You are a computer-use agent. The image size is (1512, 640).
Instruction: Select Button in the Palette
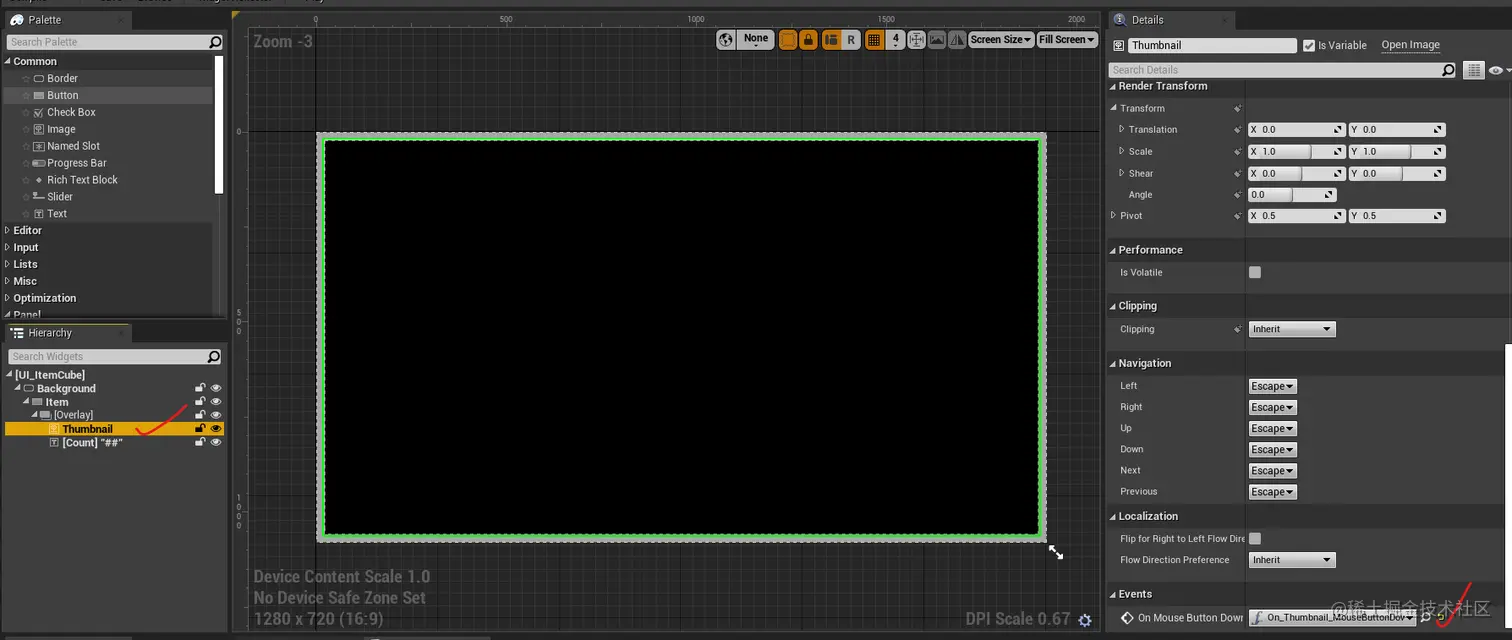[107, 95]
